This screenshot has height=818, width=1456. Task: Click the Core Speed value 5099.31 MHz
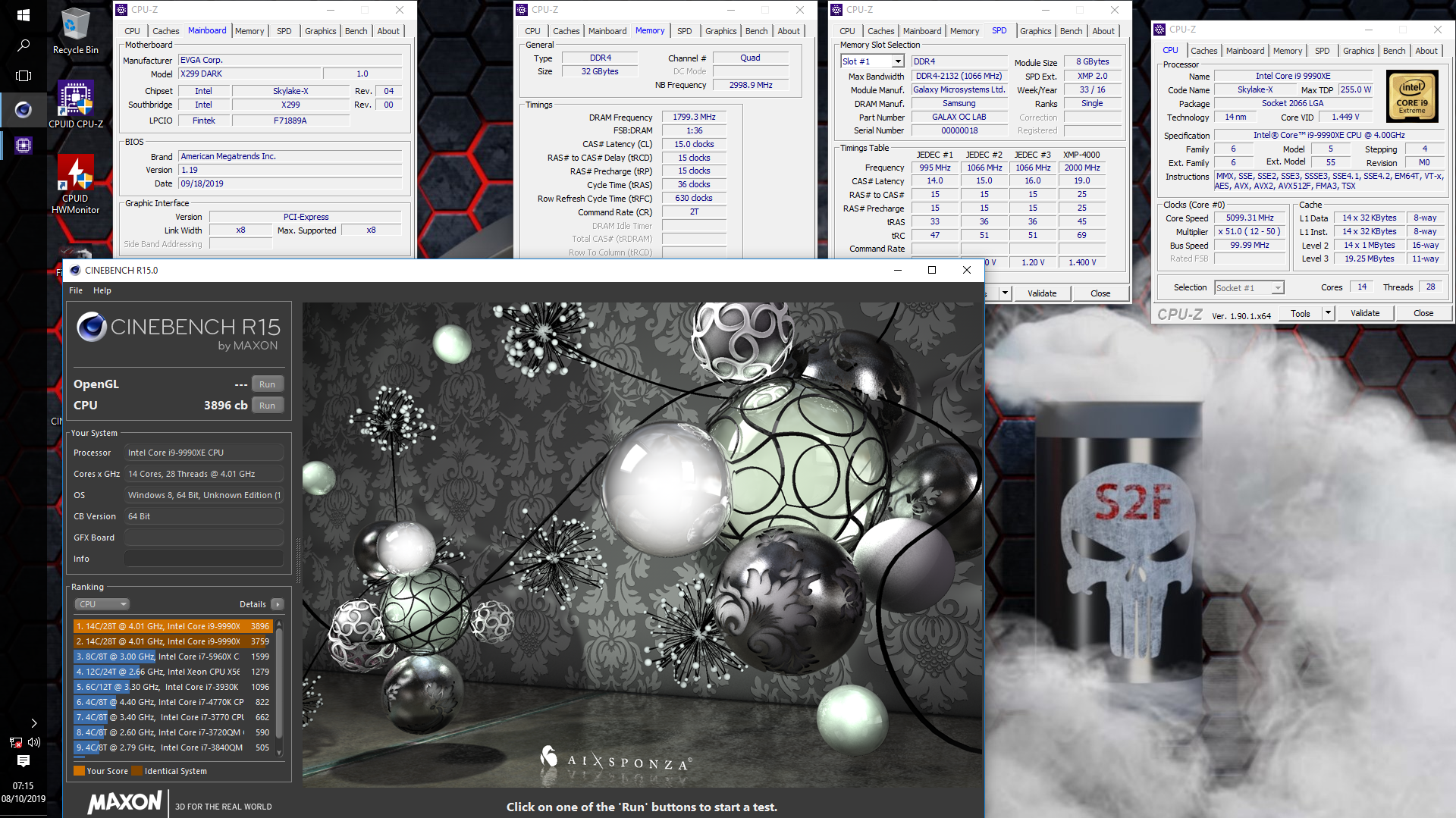click(1250, 218)
